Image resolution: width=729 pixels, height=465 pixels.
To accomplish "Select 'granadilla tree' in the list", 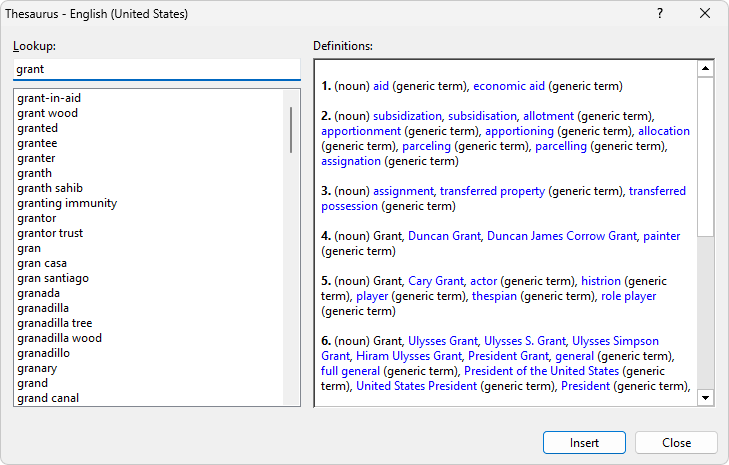I will 149,323.
